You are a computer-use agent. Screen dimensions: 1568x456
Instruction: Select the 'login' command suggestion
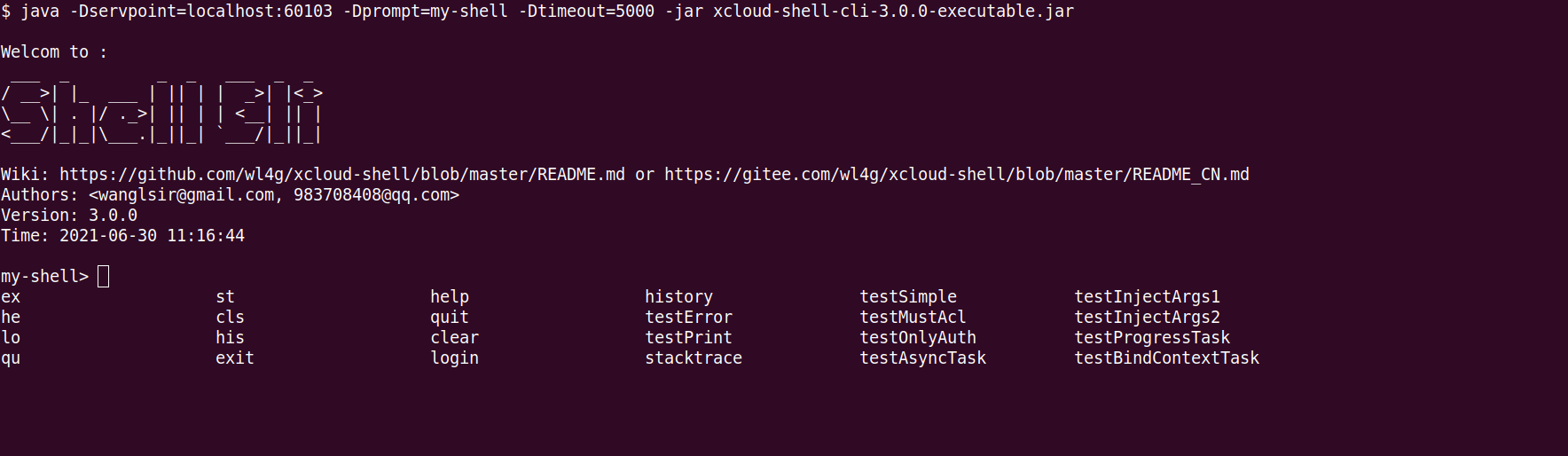tap(454, 358)
